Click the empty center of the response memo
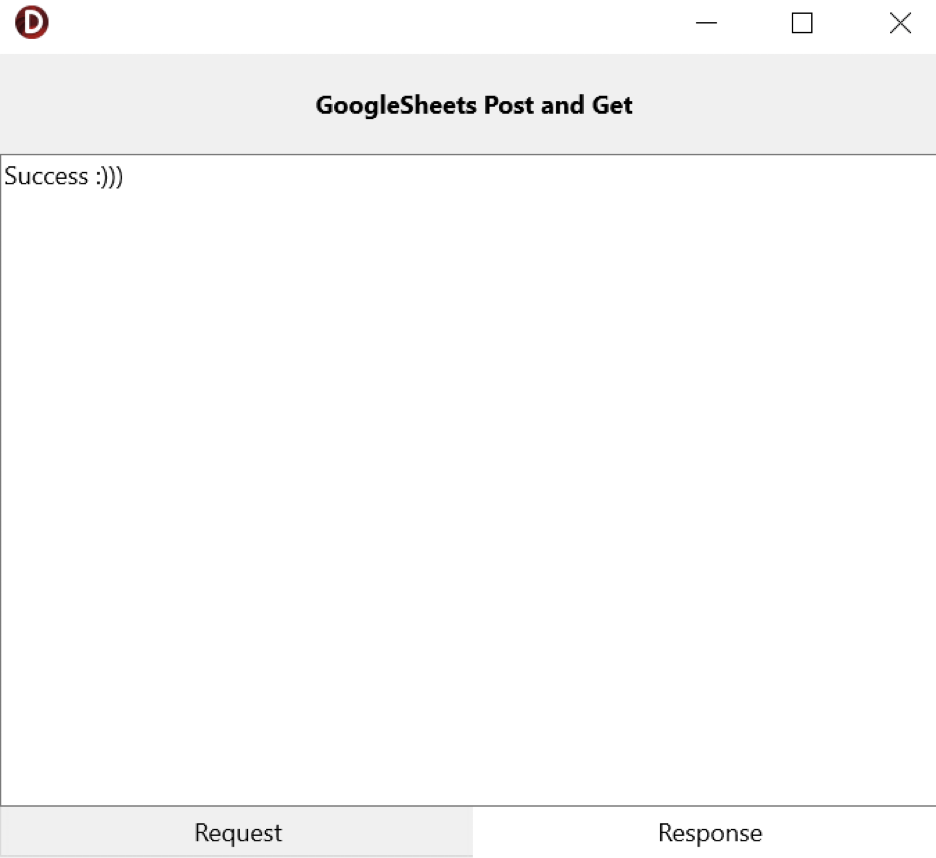Screen dimensions: 936x858 click(x=468, y=480)
